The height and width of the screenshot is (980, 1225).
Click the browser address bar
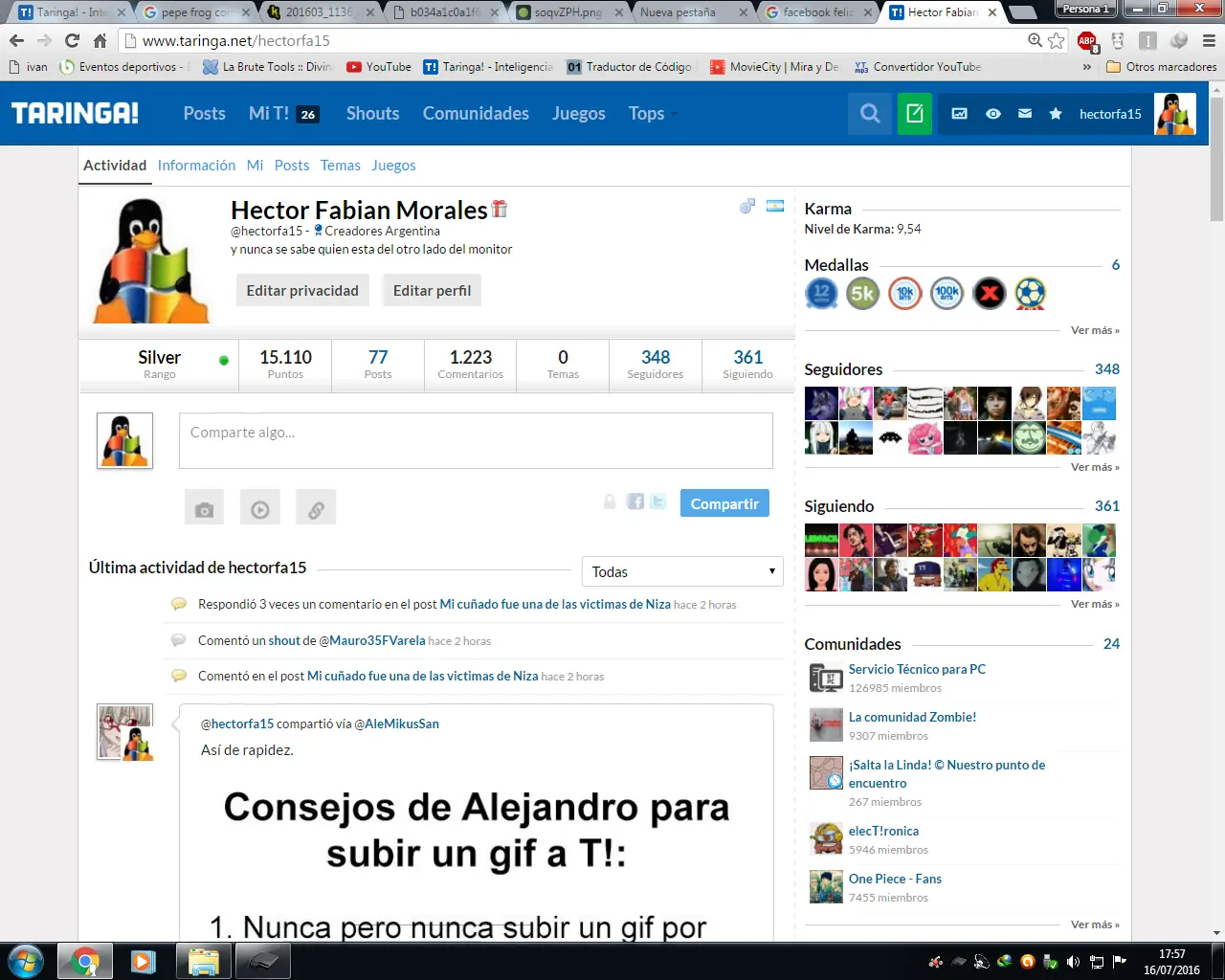tap(574, 40)
